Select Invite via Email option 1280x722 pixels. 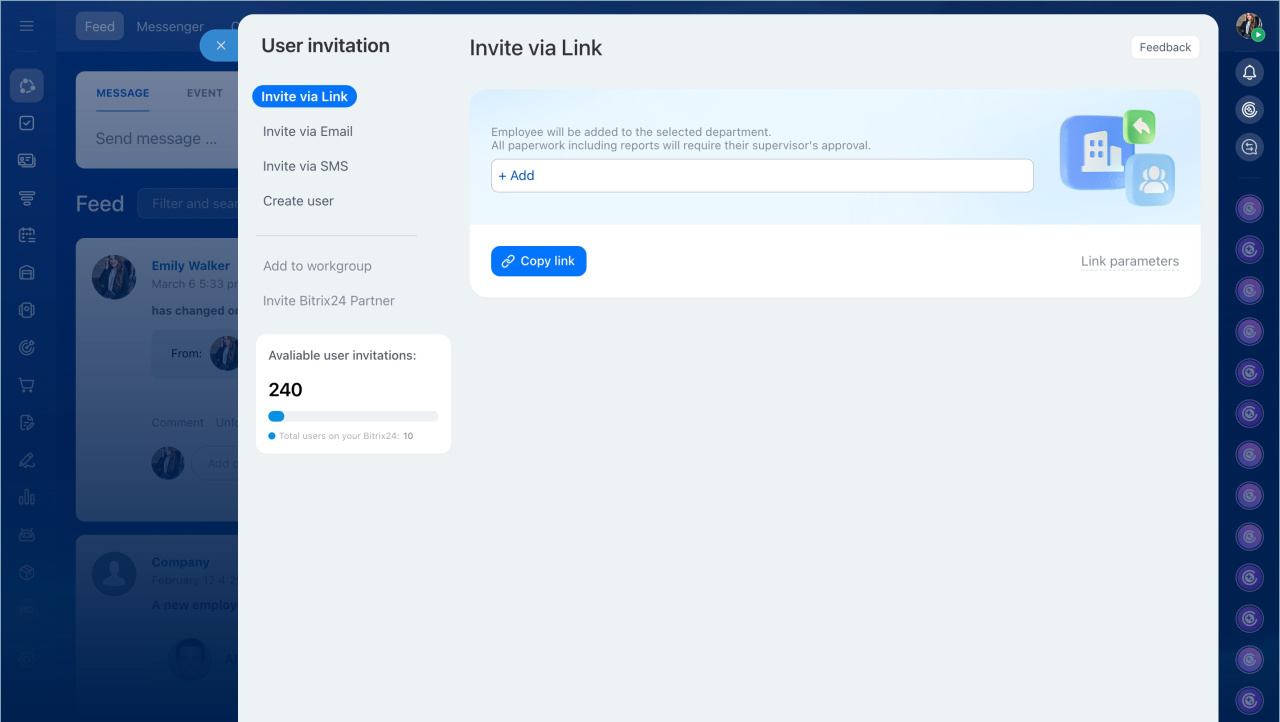(307, 132)
